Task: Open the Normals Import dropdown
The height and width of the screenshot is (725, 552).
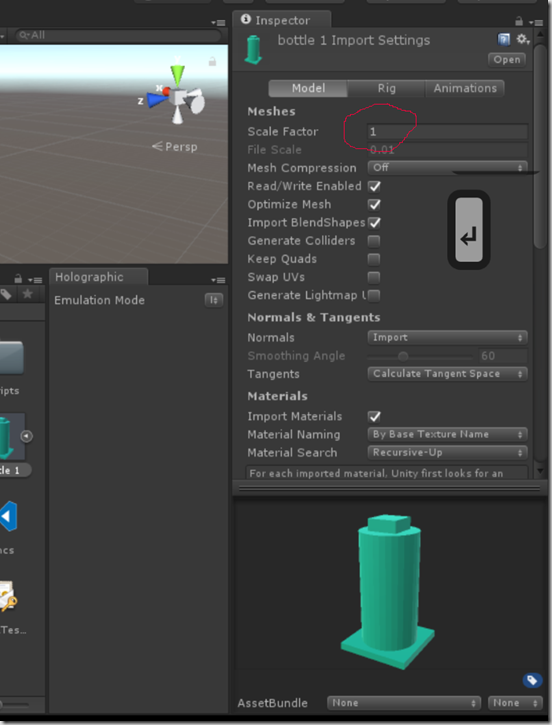Action: click(x=448, y=338)
